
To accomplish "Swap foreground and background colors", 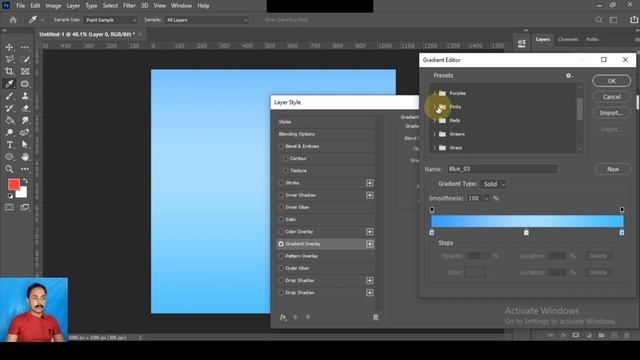I will click(x=25, y=180).
